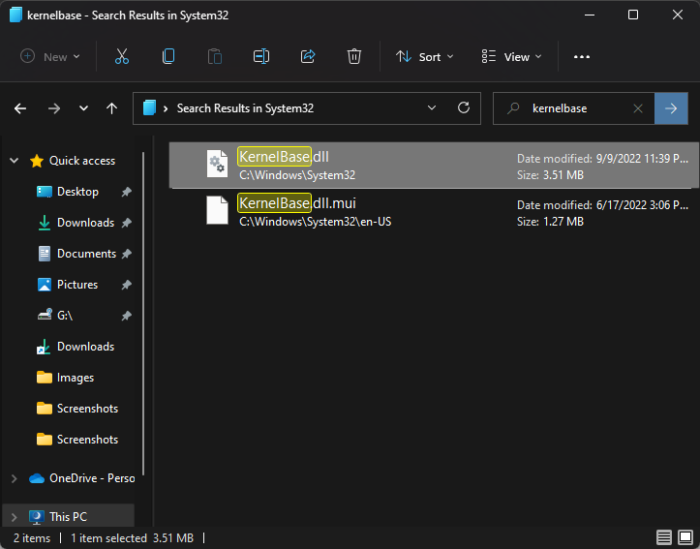700x549 pixels.
Task: Clear the kernelbase search text
Action: pyautogui.click(x=638, y=108)
